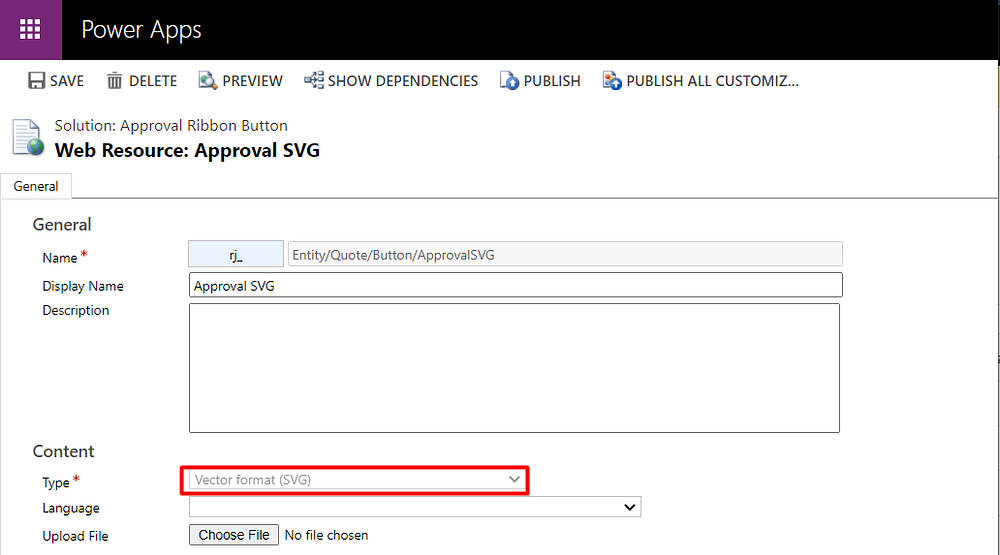The height and width of the screenshot is (555, 1000).
Task: Click into the Description text area
Action: (x=514, y=368)
